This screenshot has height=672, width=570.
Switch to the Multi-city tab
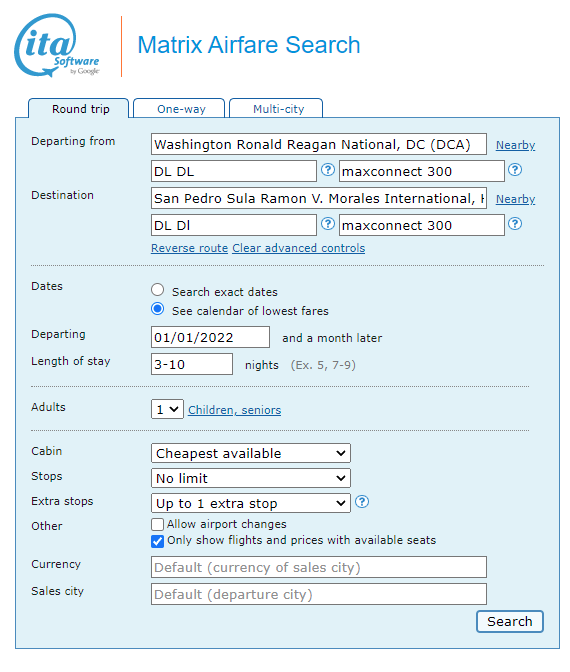click(276, 109)
